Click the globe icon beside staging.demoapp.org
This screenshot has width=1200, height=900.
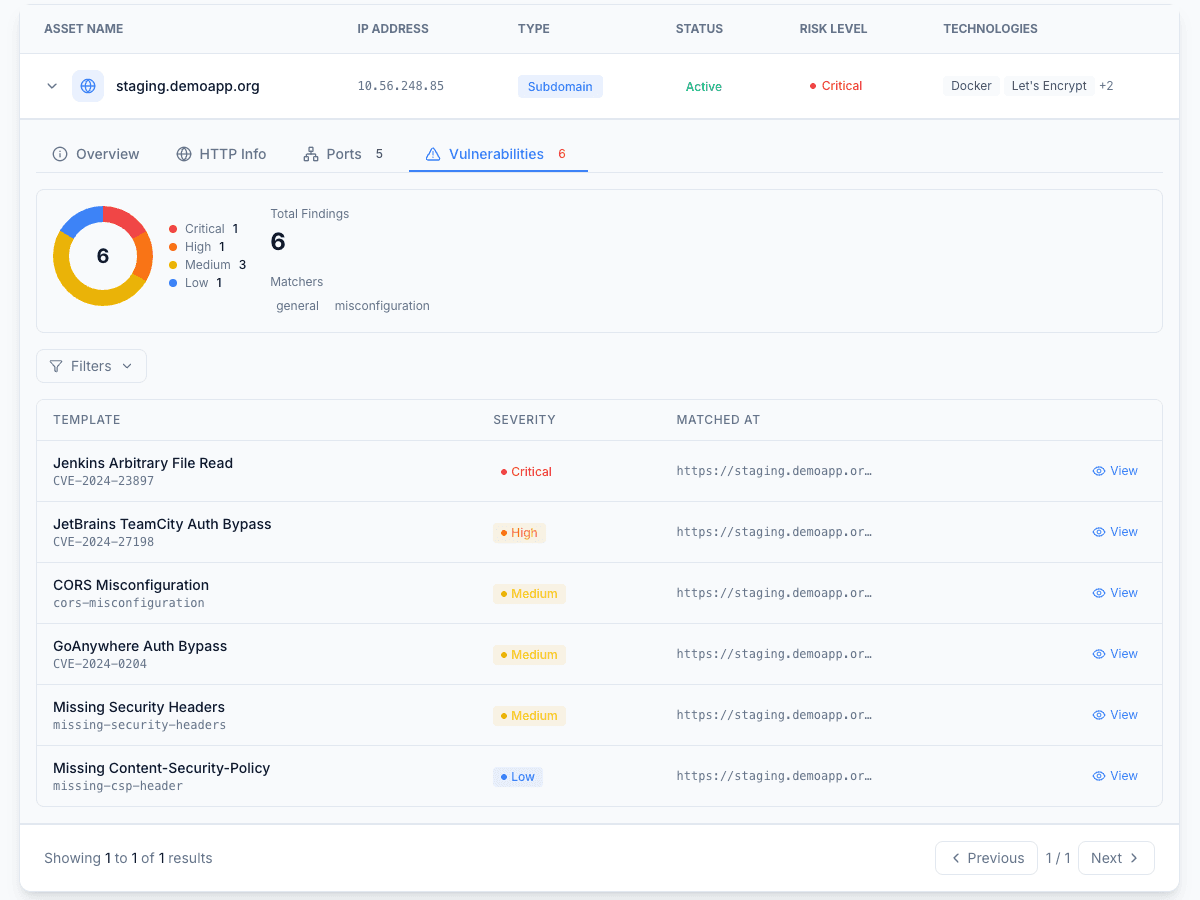pyautogui.click(x=88, y=86)
